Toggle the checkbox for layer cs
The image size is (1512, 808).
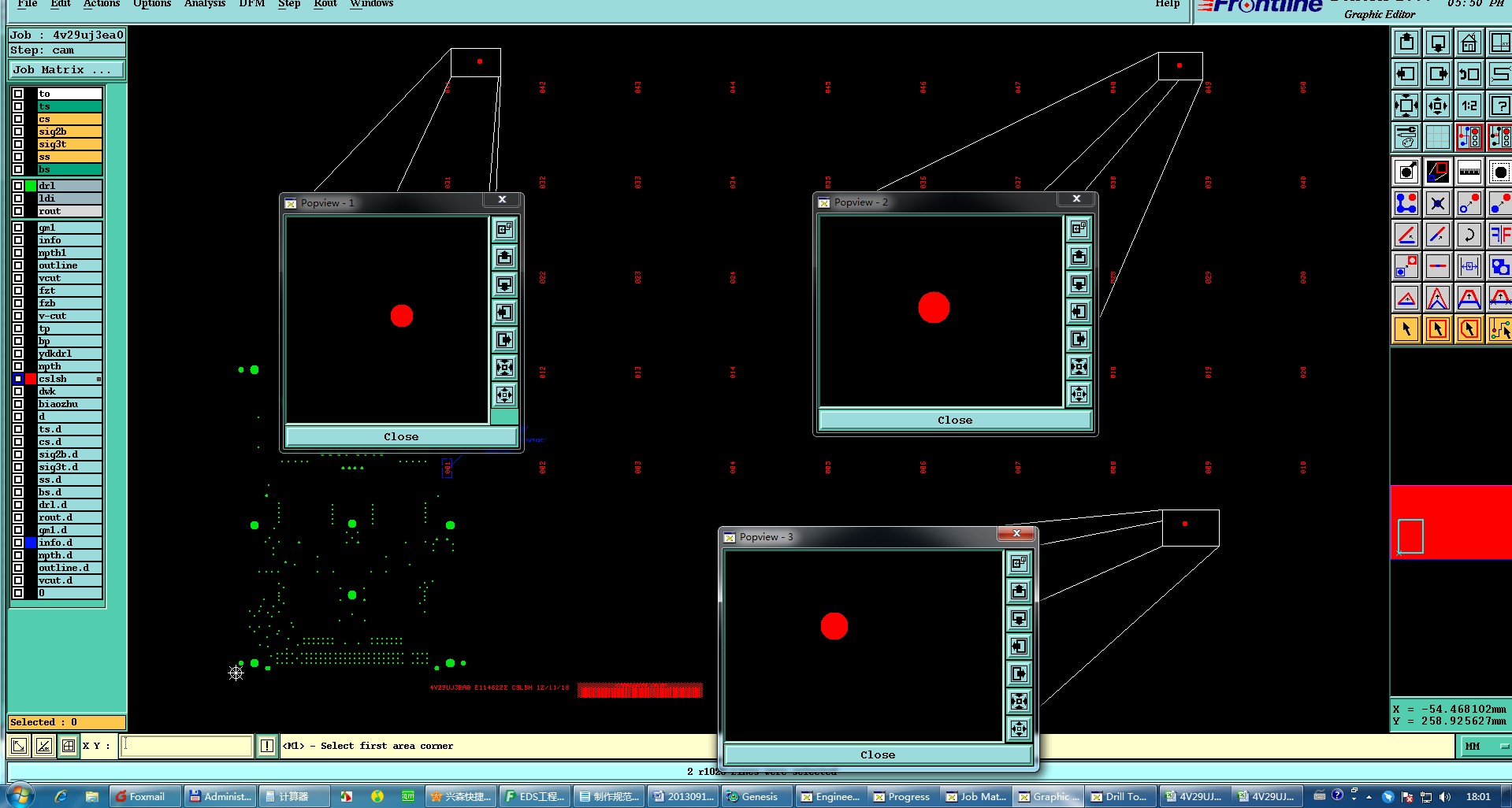tap(18, 119)
